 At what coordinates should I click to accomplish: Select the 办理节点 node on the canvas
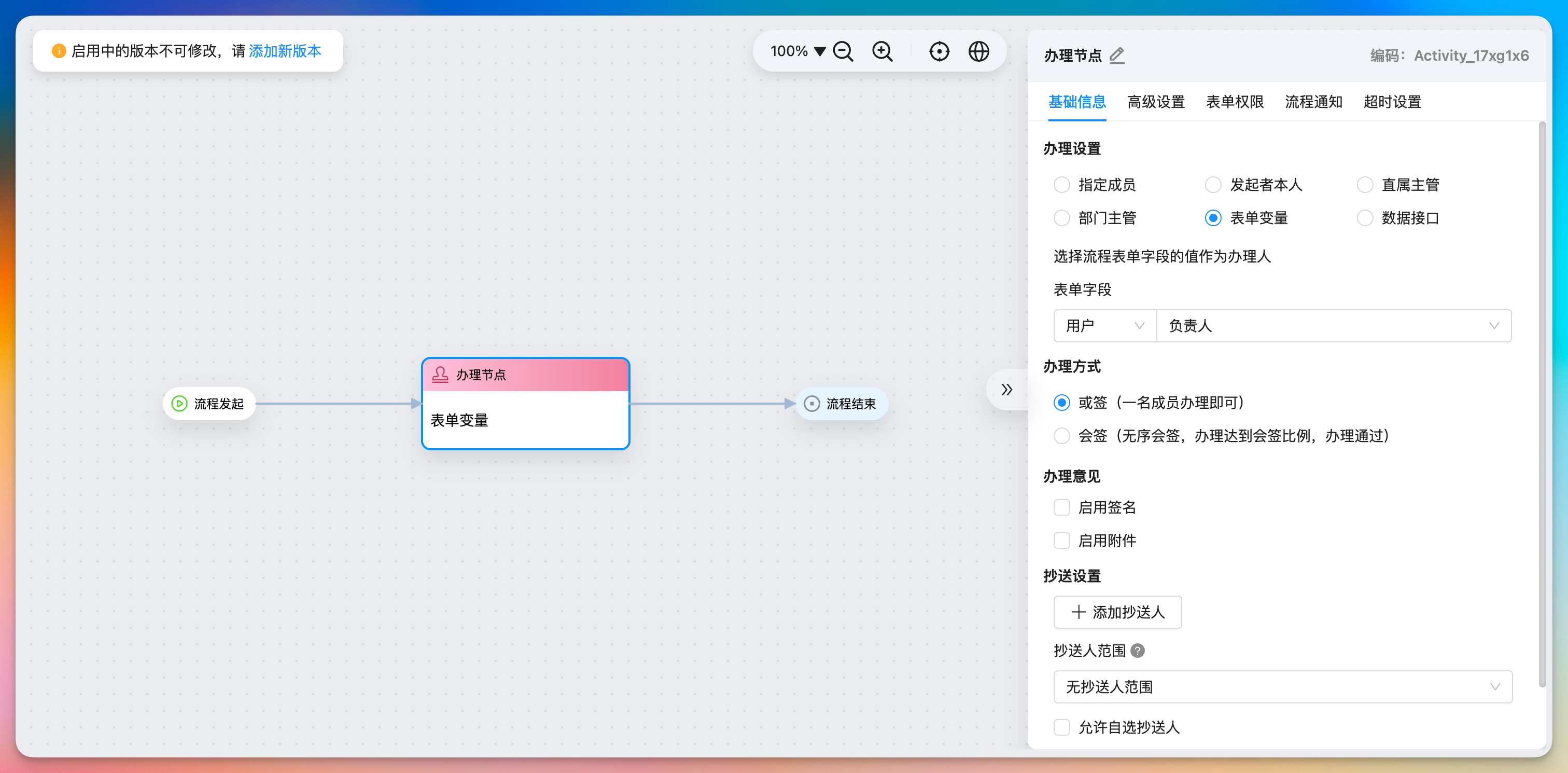coord(525,403)
